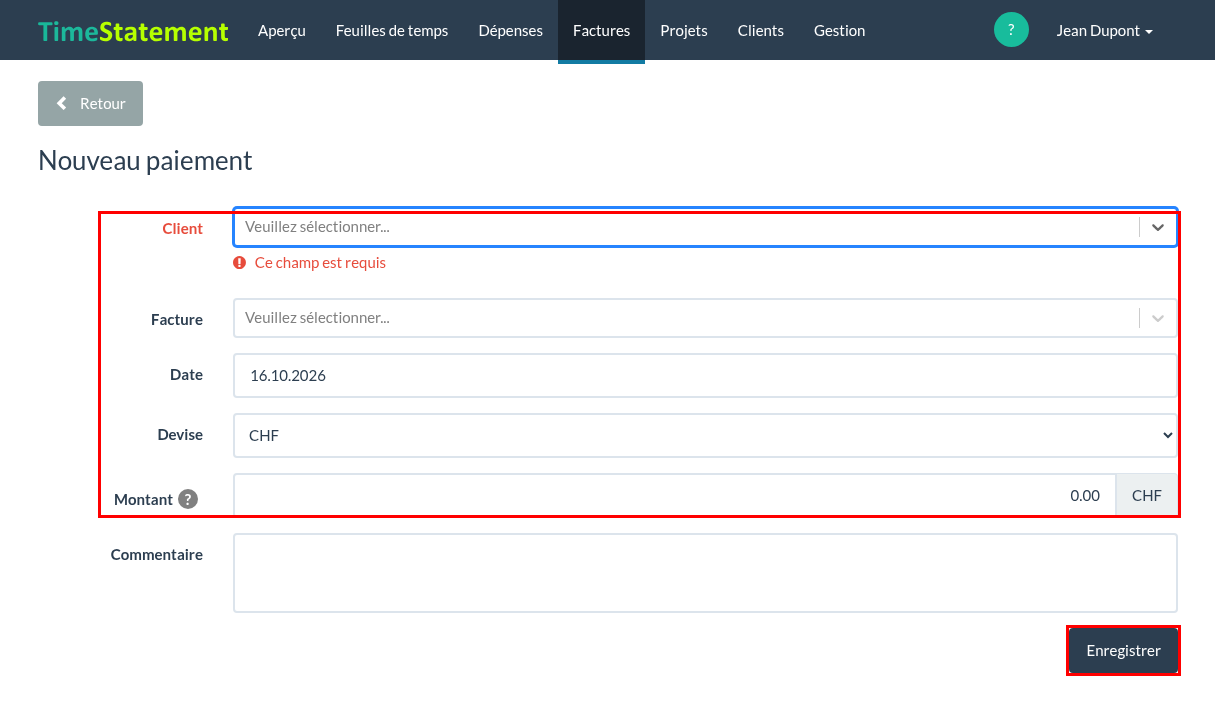Expand the Client dropdown arrow
This screenshot has width=1215, height=703.
click(1158, 227)
